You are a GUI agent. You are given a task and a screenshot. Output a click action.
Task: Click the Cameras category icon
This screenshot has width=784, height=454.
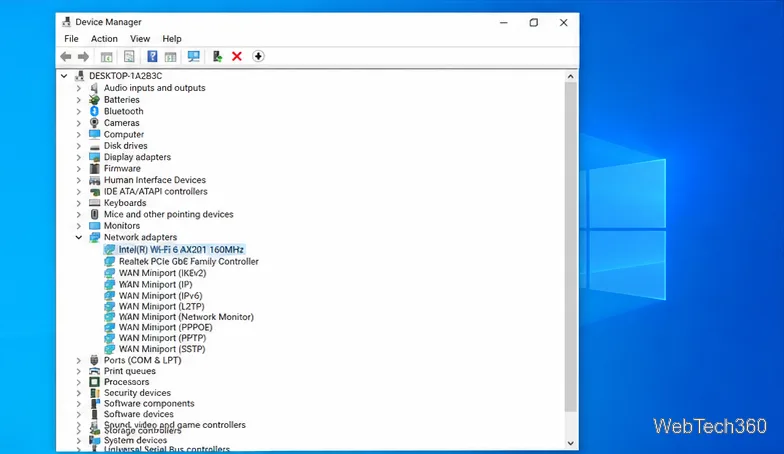(94, 122)
